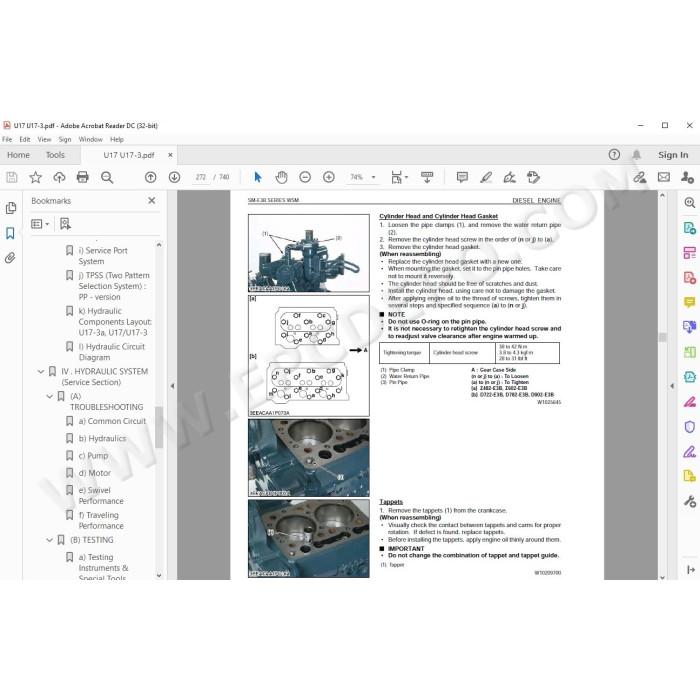
Task: Open the 'a) Common Circuit' bookmark
Action: 112,421
